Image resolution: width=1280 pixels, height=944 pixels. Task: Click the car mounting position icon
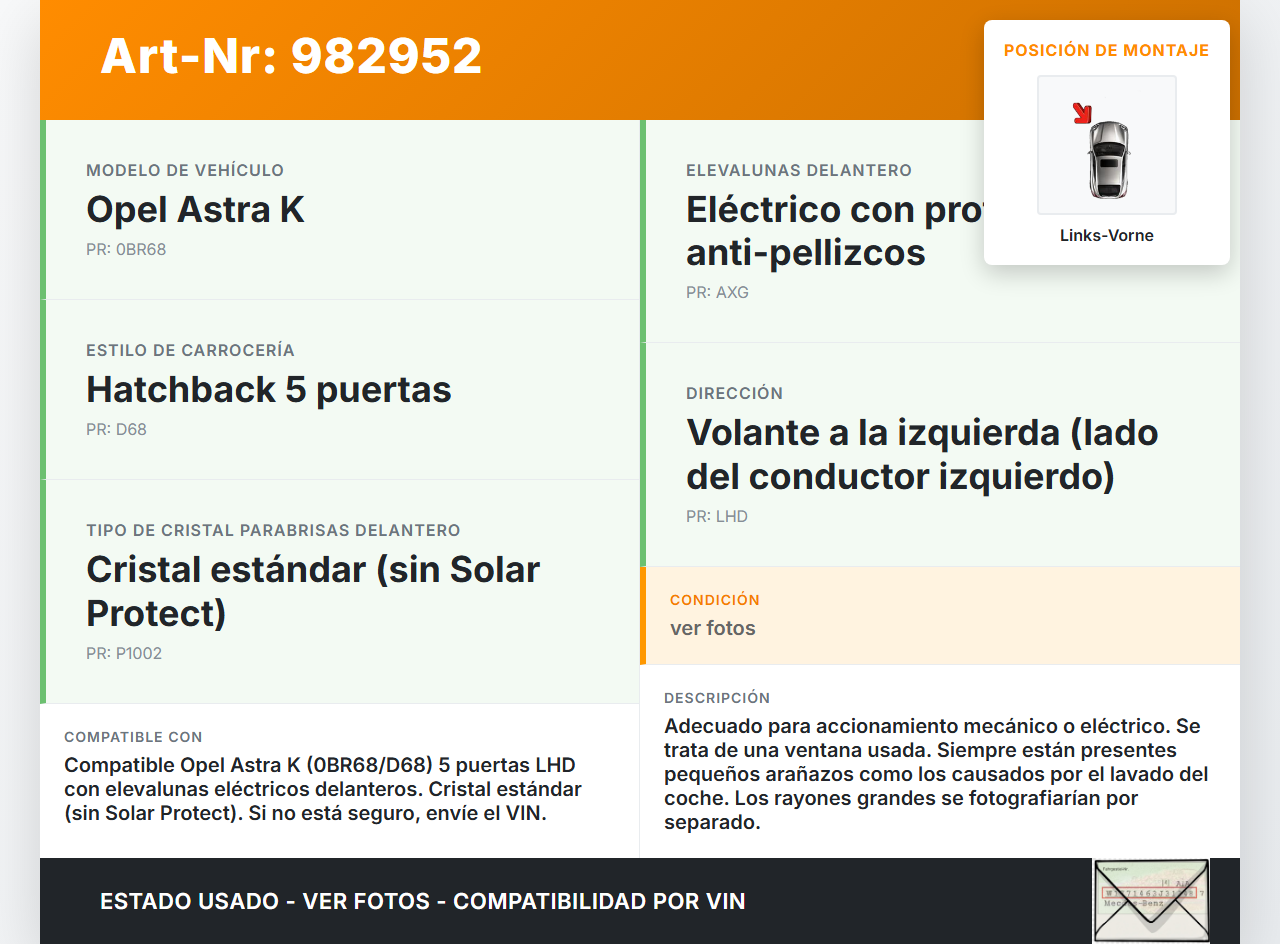coord(1107,145)
